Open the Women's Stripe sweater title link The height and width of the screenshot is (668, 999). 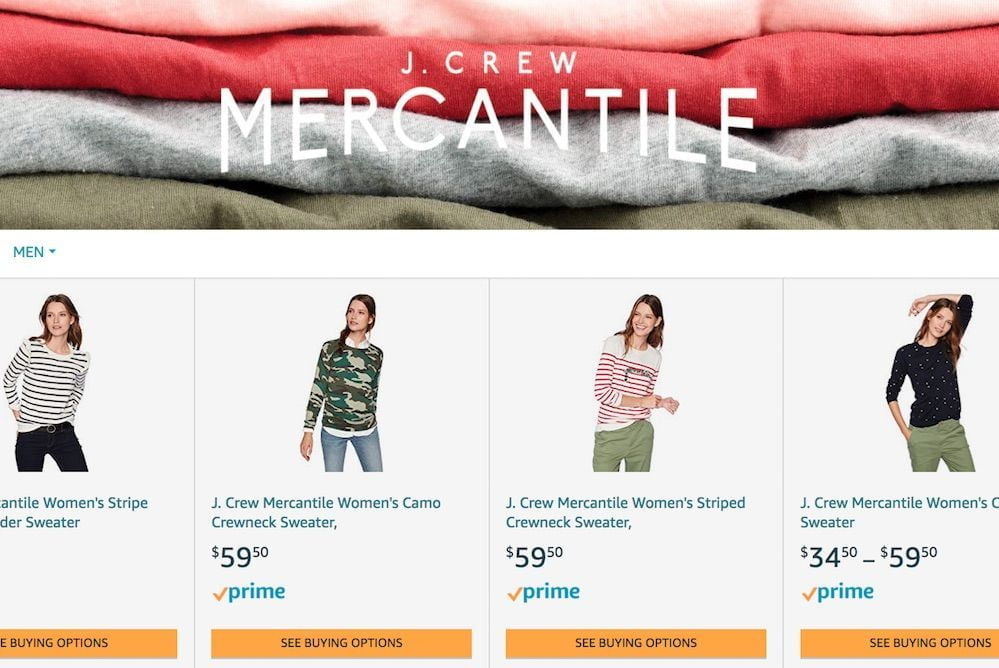pos(74,512)
